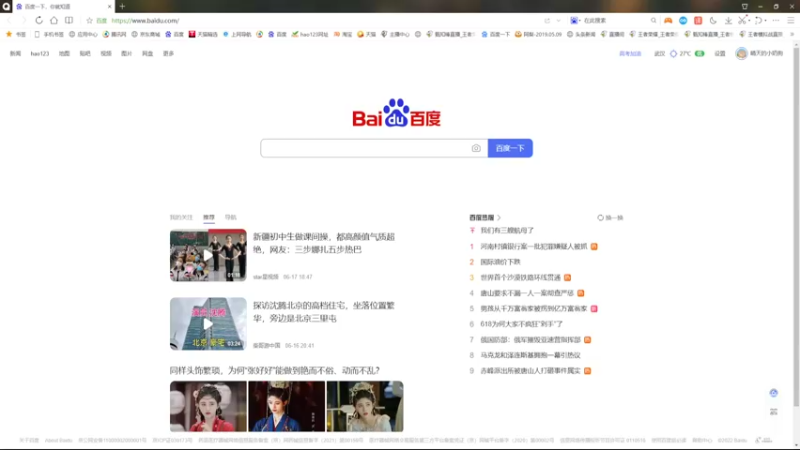The height and width of the screenshot is (450, 800).
Task: Open the hamburger main menu
Action: pyautogui.click(x=791, y=20)
